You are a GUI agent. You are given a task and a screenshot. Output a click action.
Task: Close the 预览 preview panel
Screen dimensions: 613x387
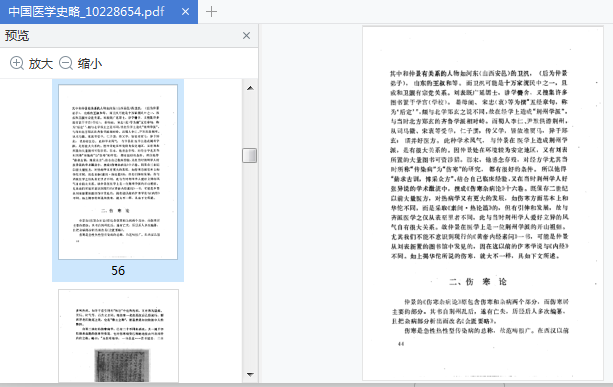tap(246, 36)
